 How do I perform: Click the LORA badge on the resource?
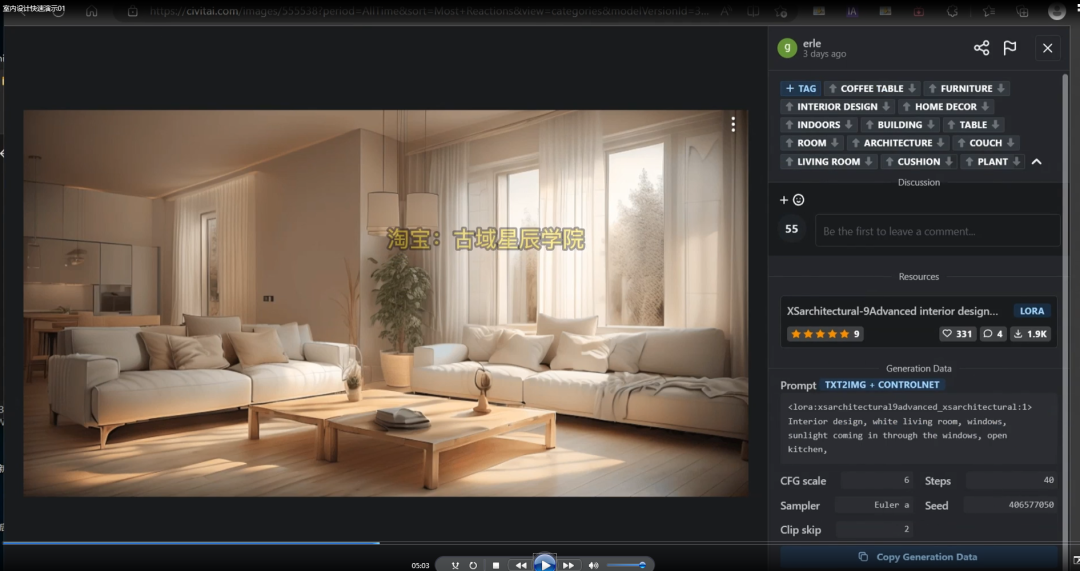pos(1032,311)
